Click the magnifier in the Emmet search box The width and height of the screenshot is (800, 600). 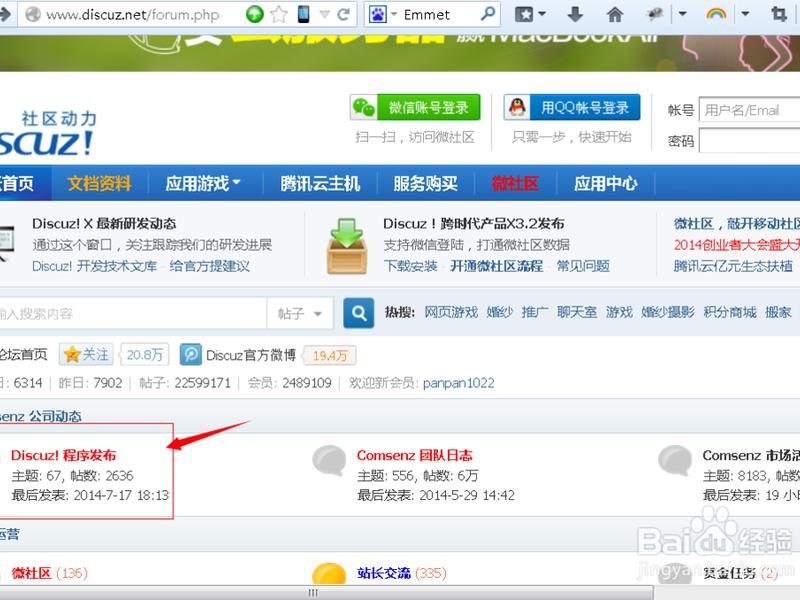[x=488, y=14]
